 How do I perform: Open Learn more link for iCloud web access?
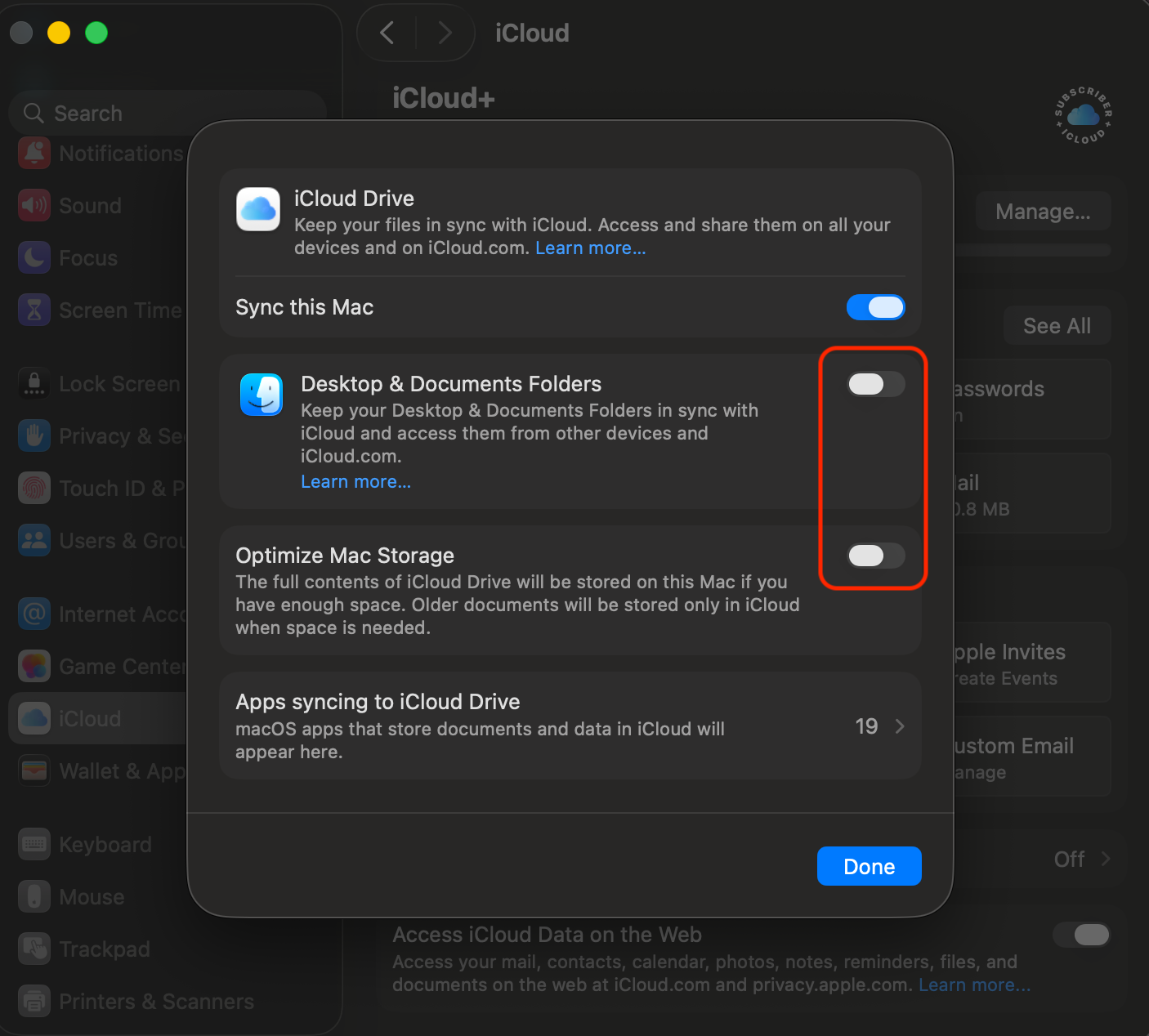click(x=974, y=985)
